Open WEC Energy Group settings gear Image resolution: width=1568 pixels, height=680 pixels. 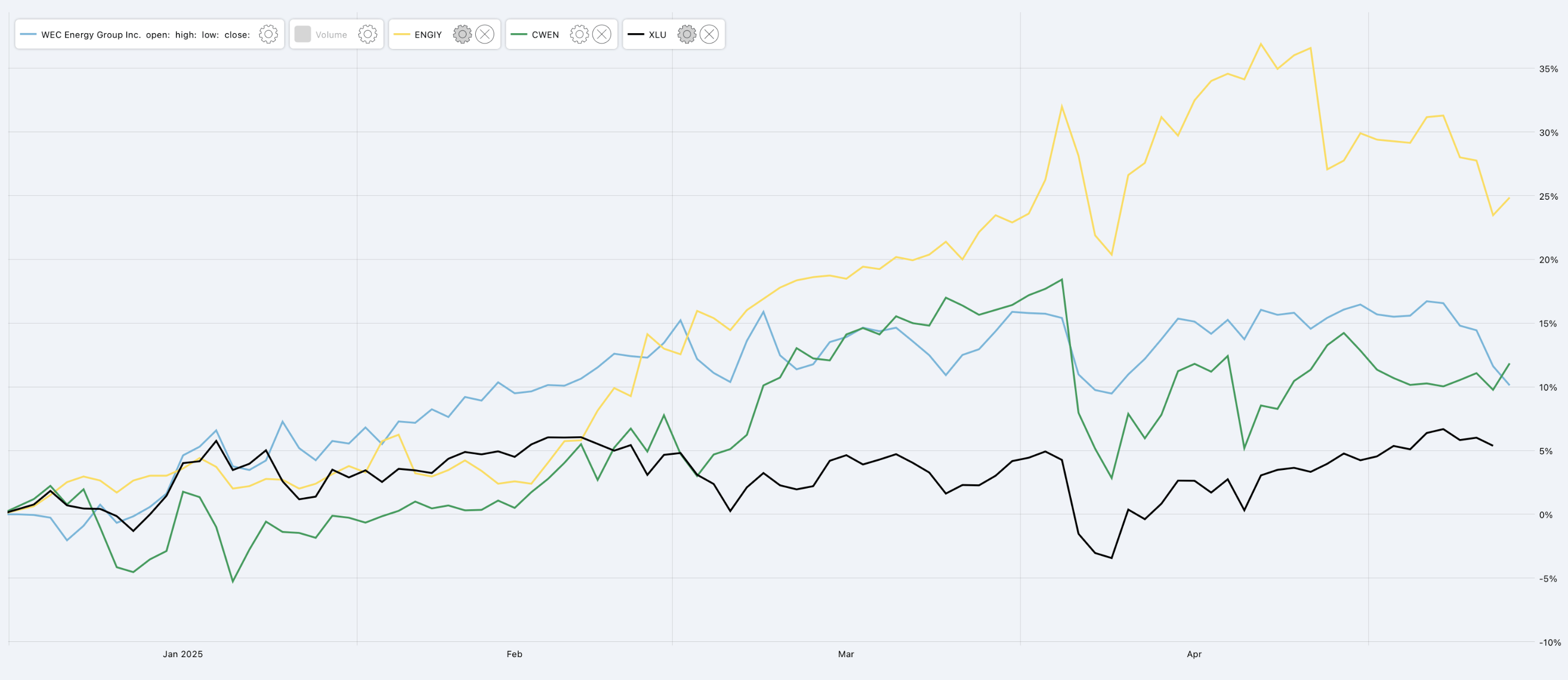coord(268,34)
